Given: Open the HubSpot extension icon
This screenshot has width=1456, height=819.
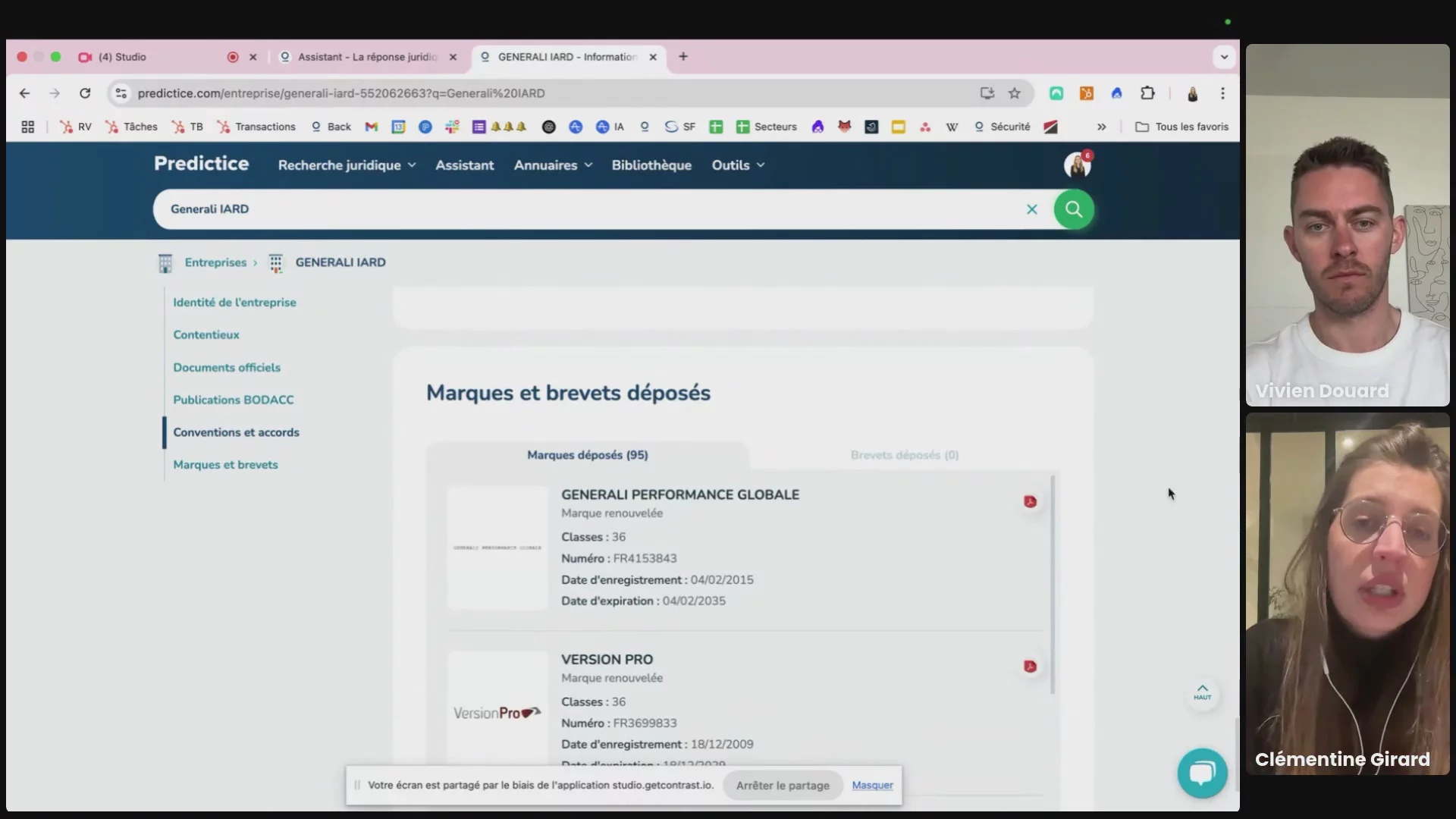Looking at the screenshot, I should pos(1087,93).
